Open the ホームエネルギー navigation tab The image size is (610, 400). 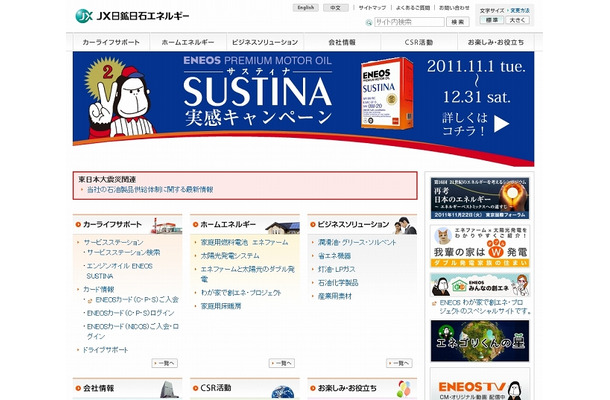188,42
